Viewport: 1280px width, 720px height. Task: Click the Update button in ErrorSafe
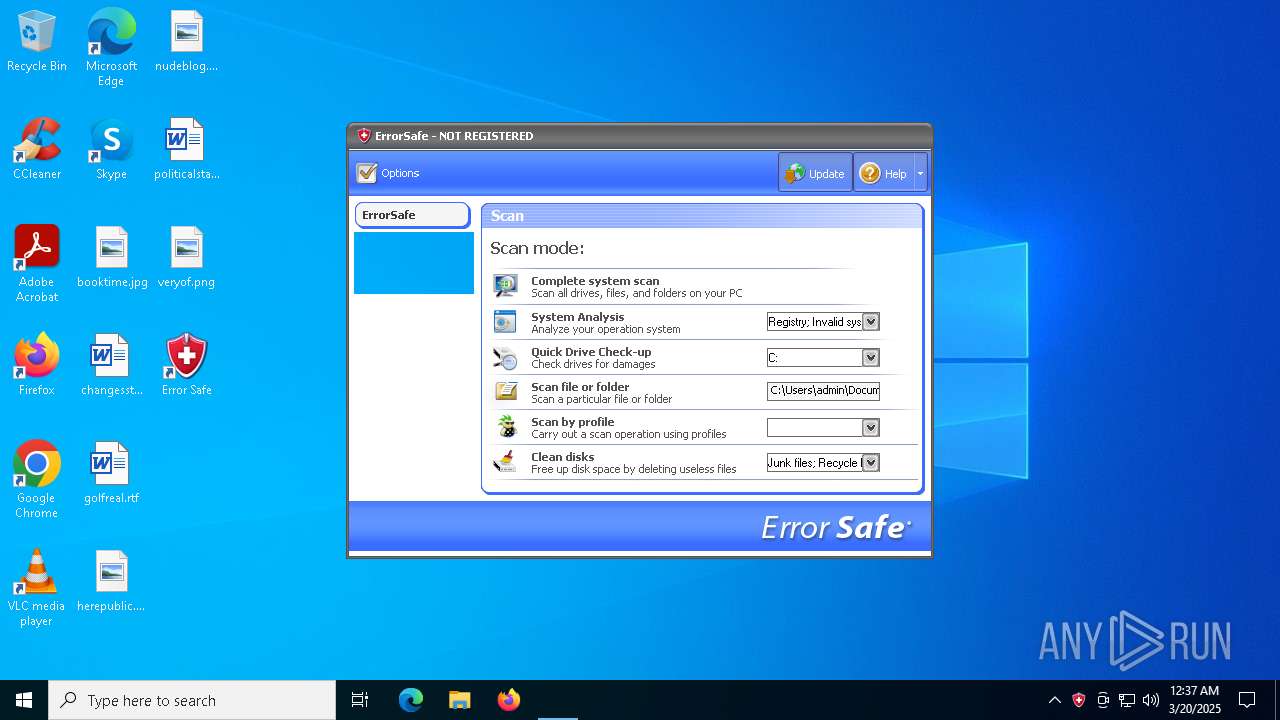(815, 173)
